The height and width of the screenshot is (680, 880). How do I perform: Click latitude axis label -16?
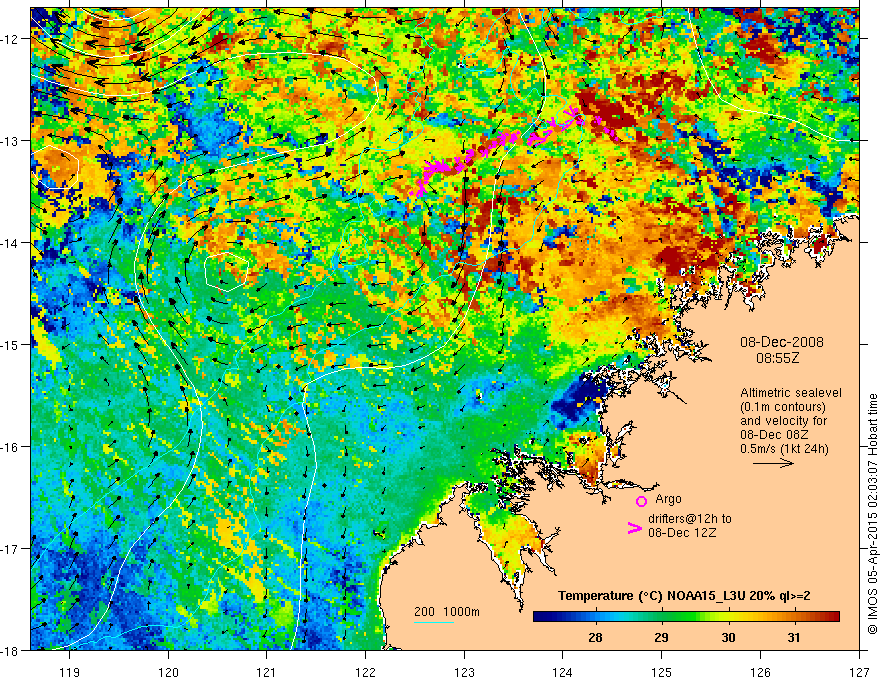pos(11,447)
